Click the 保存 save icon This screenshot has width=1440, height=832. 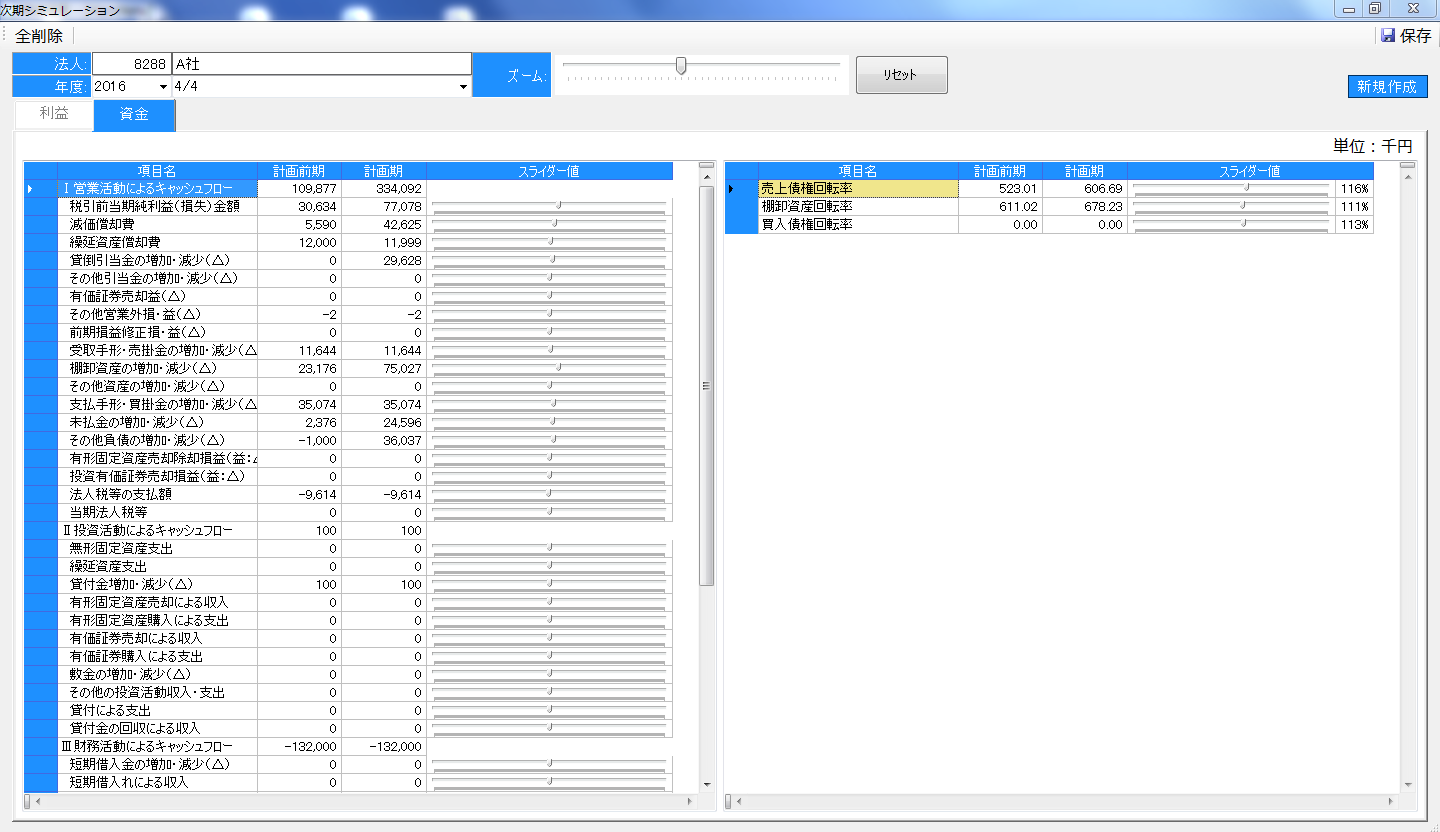click(1388, 36)
